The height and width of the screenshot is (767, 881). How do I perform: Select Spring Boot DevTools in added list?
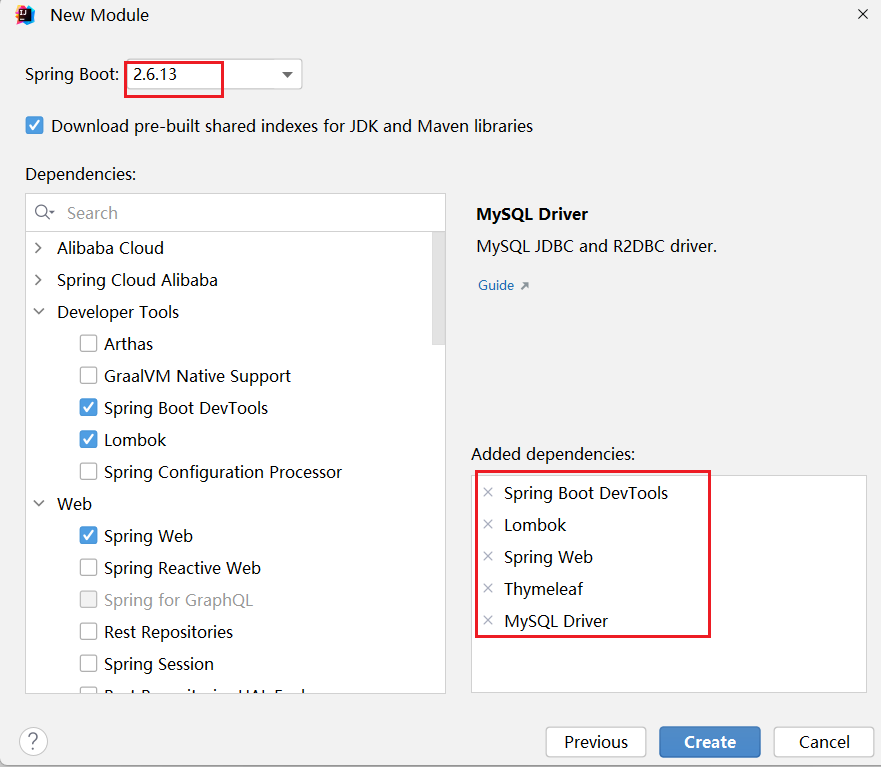(585, 493)
